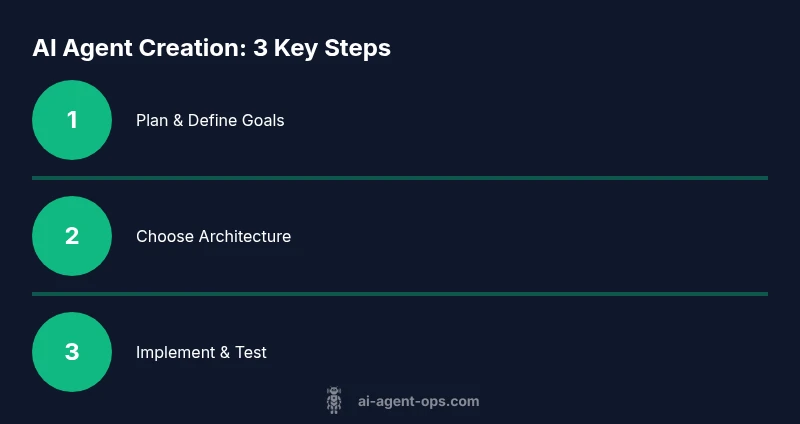
Task: Select the "Plan & Define Goals" step label
Action: (x=210, y=120)
